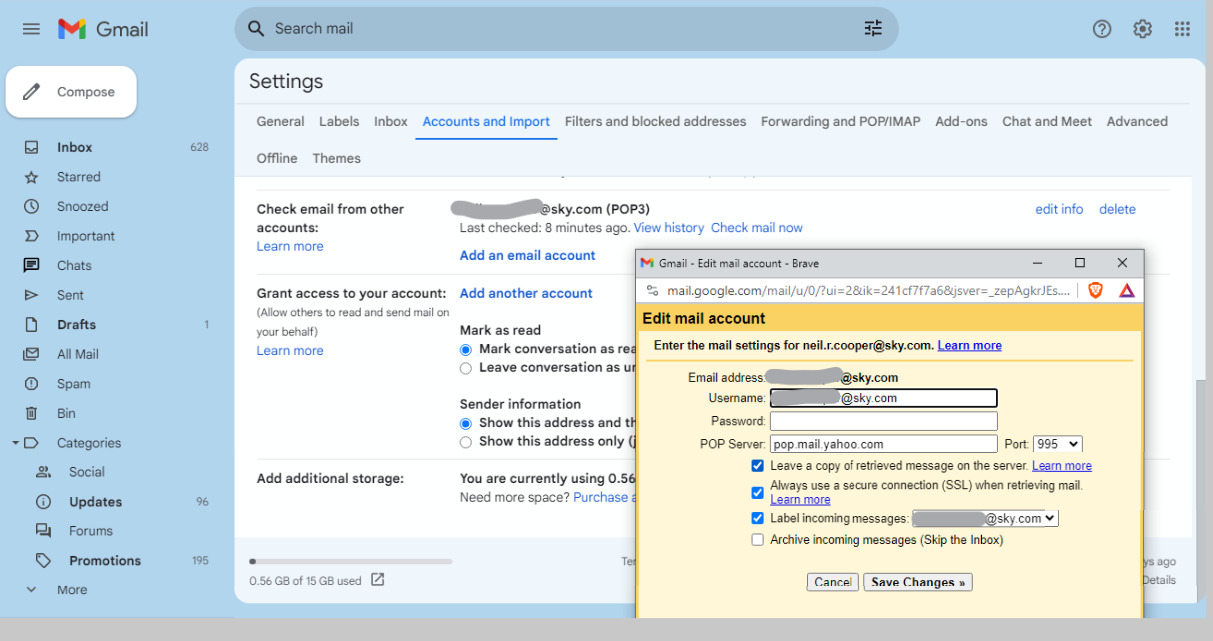Open the Gmail help icon

pyautogui.click(x=1102, y=29)
